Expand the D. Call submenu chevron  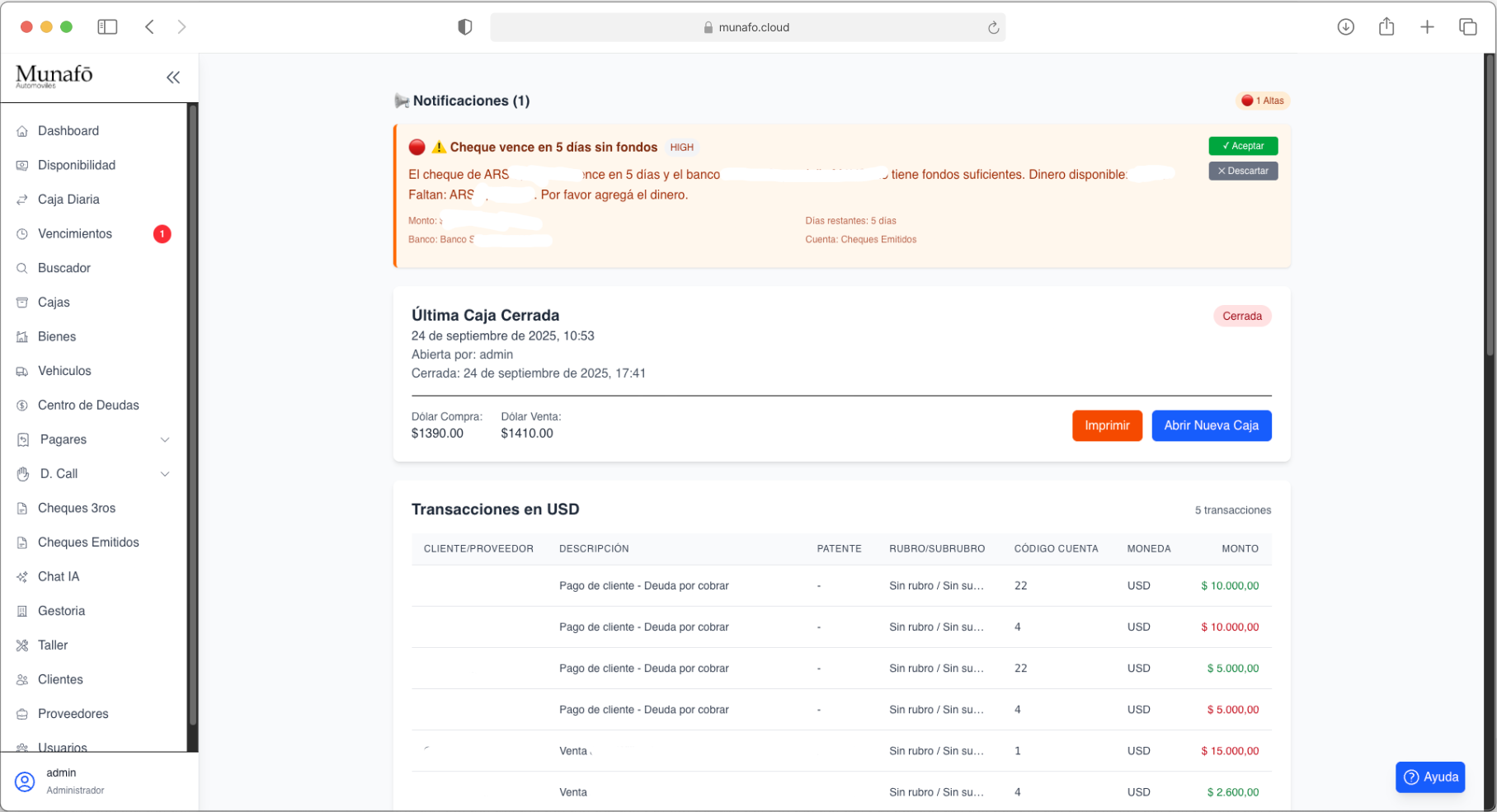[165, 474]
